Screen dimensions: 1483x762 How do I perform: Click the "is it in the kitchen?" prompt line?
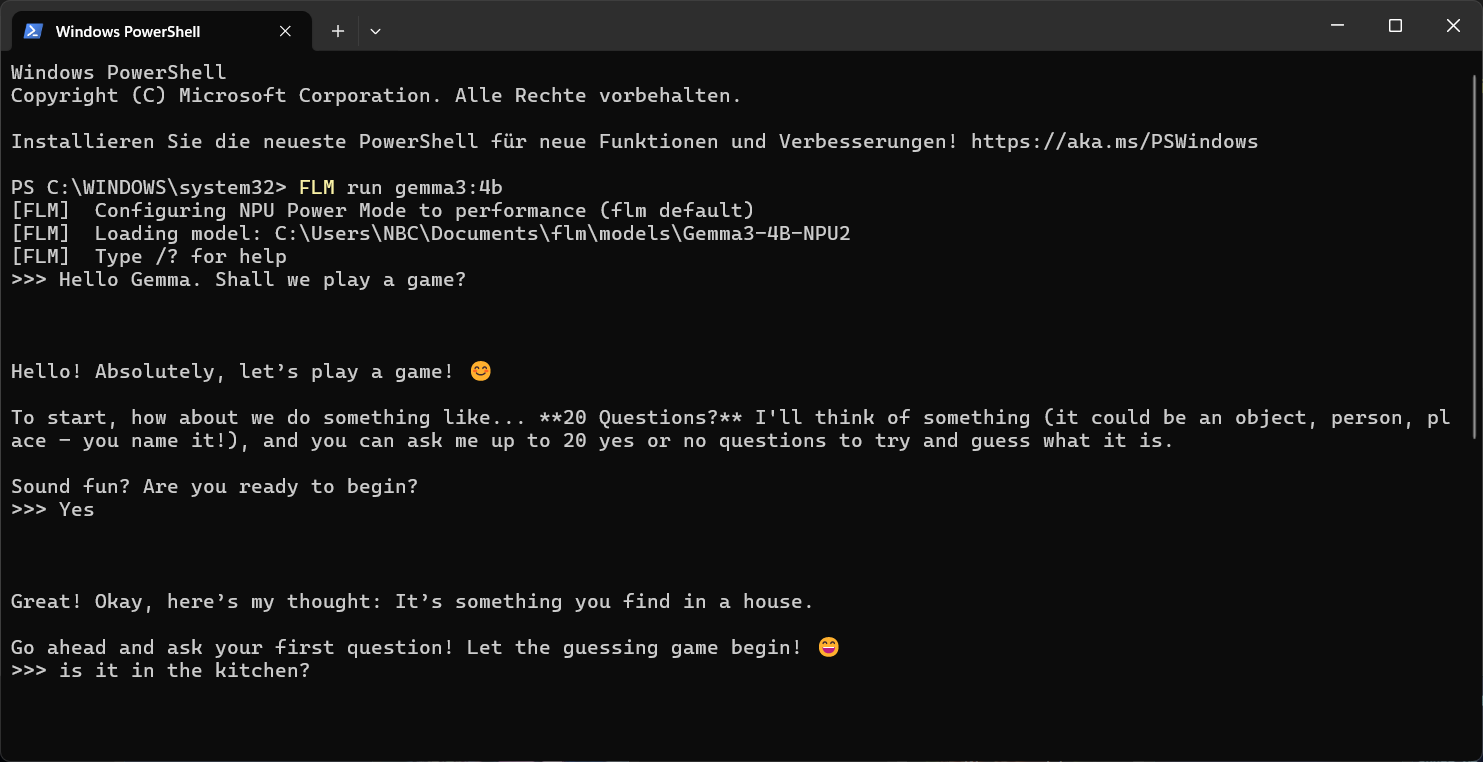[184, 671]
